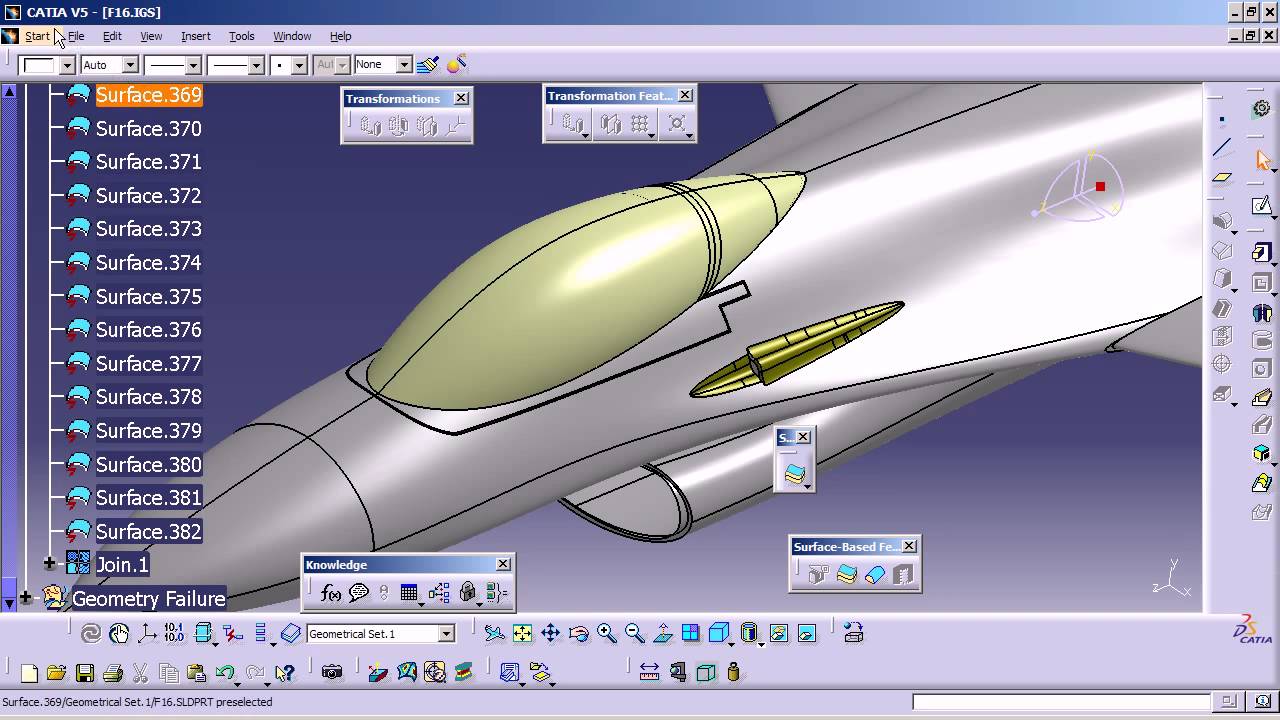
Task: Click the Paste clipboard icon
Action: tap(196, 673)
